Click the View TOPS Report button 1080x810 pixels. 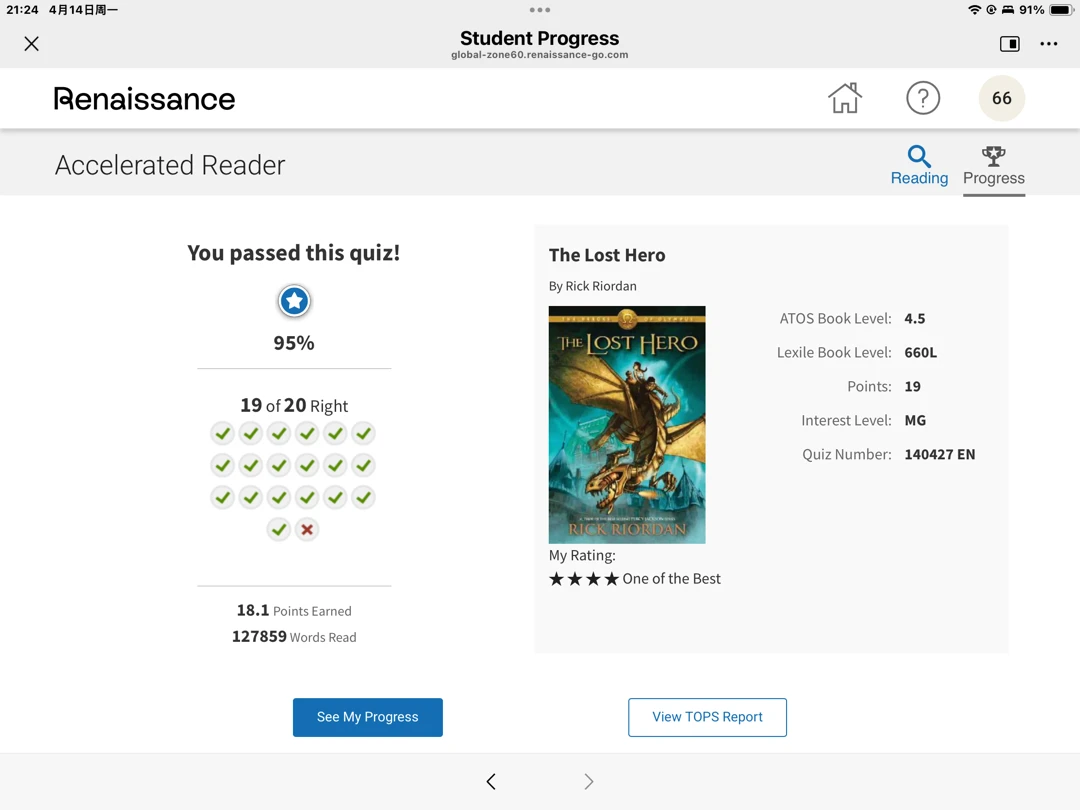(x=707, y=717)
